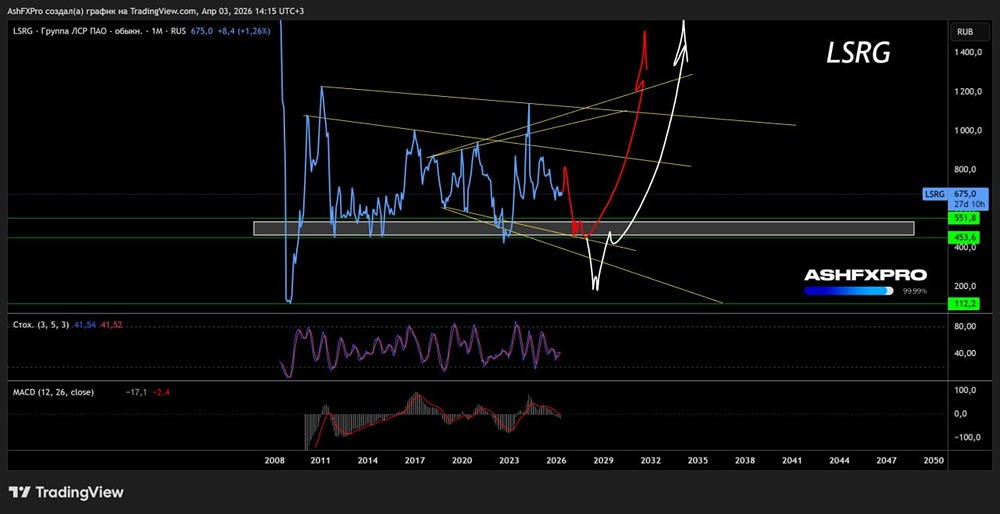Click the TradingView logo icon
The width and height of the screenshot is (1000, 514).
(x=20, y=492)
